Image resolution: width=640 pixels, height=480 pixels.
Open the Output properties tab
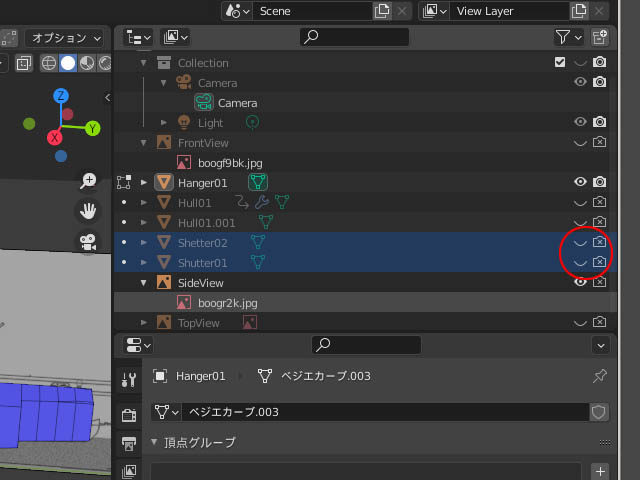coord(129,443)
